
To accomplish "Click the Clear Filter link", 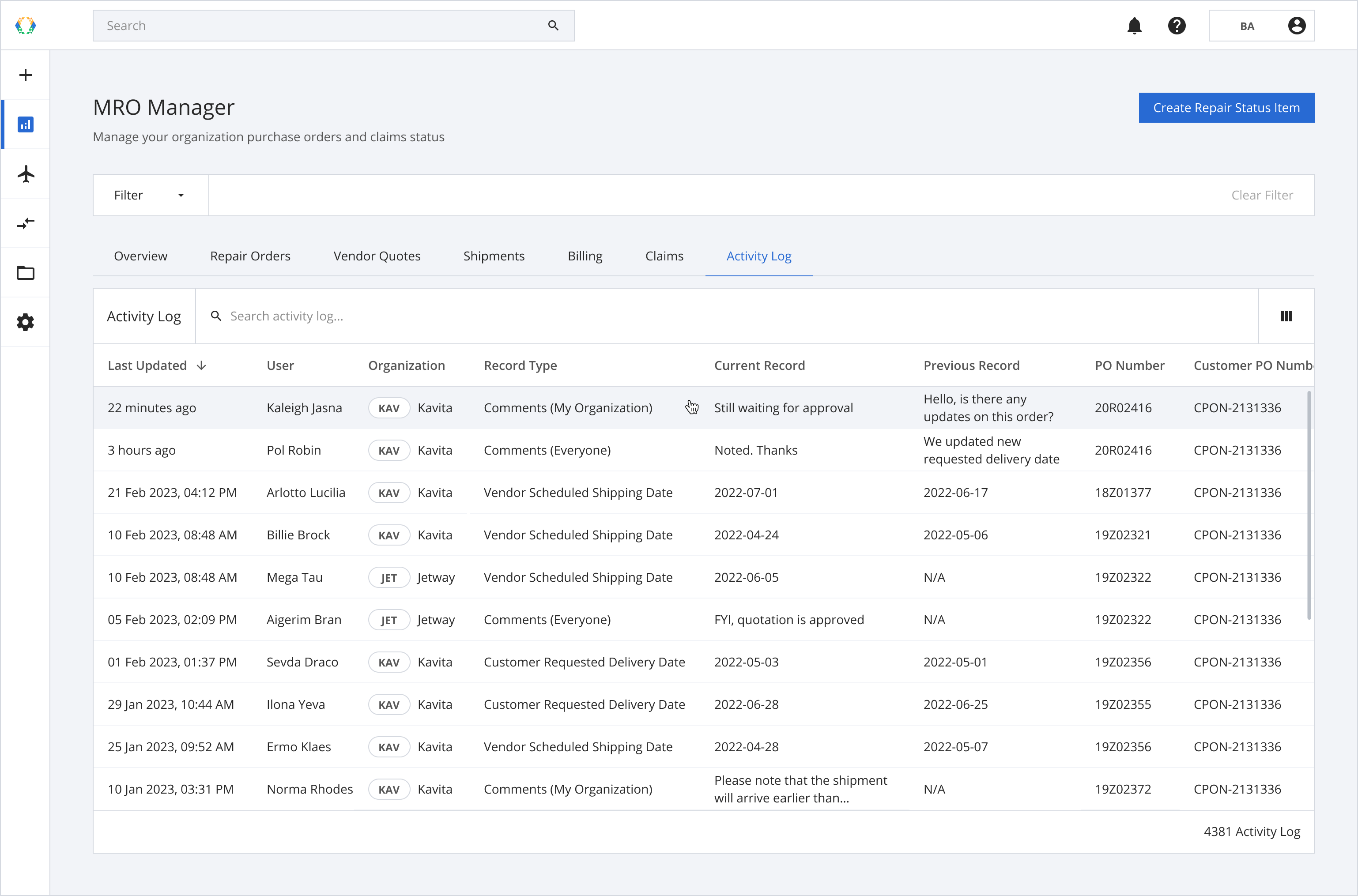I will 1262,196.
